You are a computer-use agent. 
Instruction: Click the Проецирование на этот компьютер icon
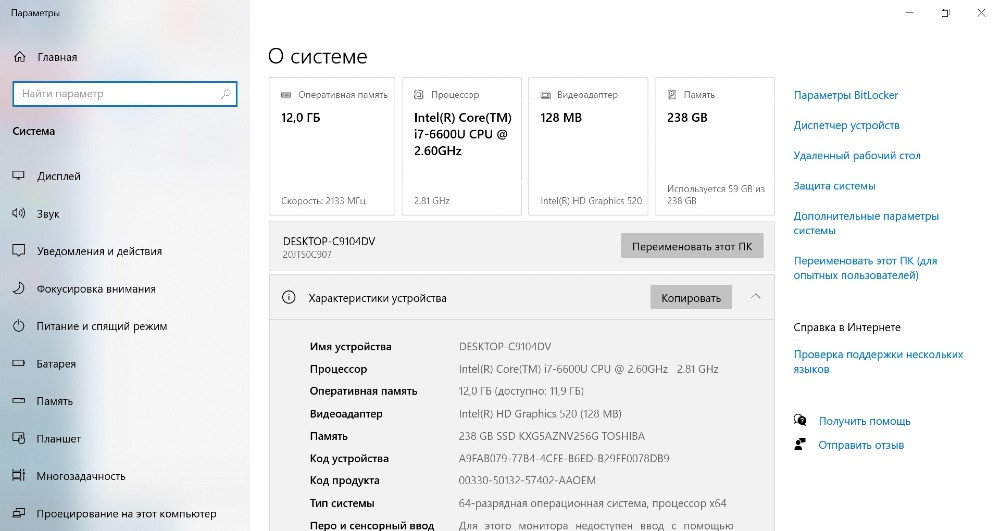[x=18, y=513]
